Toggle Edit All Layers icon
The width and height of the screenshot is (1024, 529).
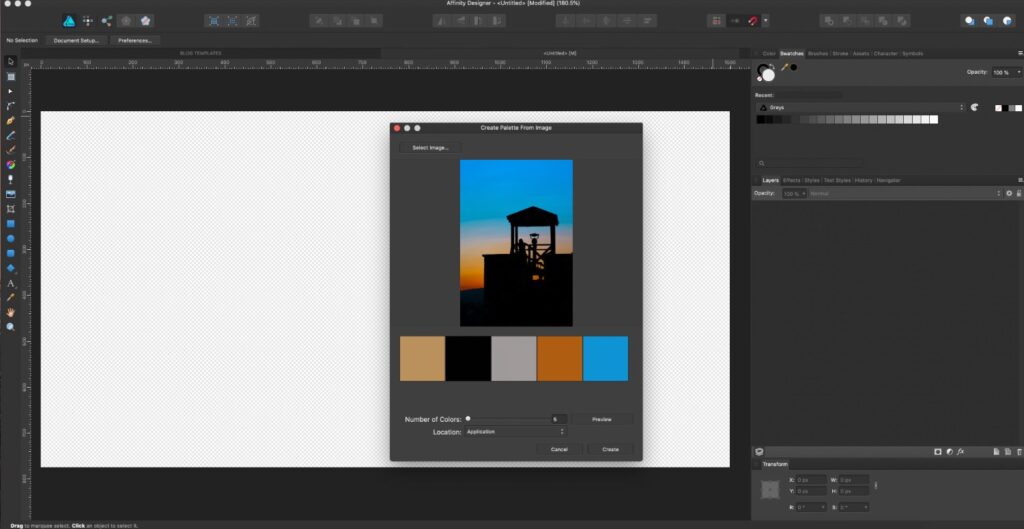[759, 451]
